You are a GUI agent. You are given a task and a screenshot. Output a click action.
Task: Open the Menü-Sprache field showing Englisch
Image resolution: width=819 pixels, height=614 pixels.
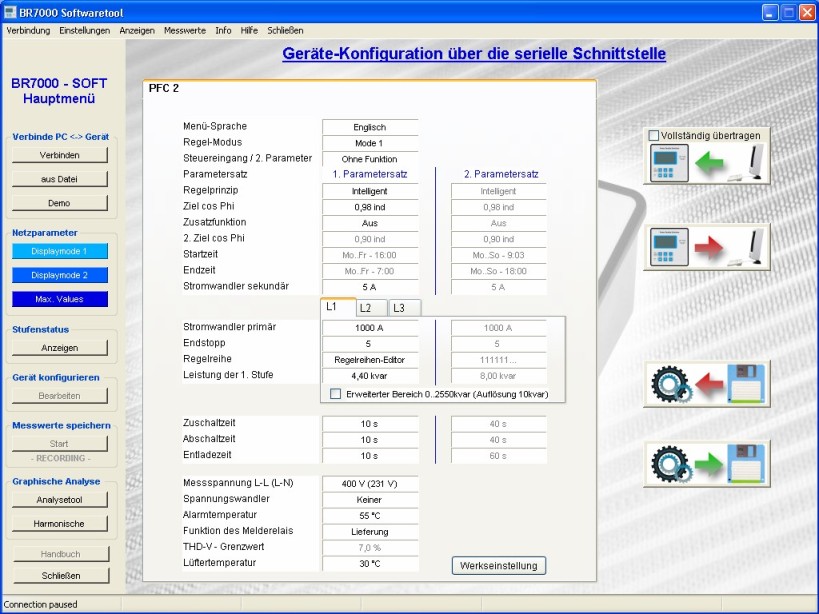[370, 127]
